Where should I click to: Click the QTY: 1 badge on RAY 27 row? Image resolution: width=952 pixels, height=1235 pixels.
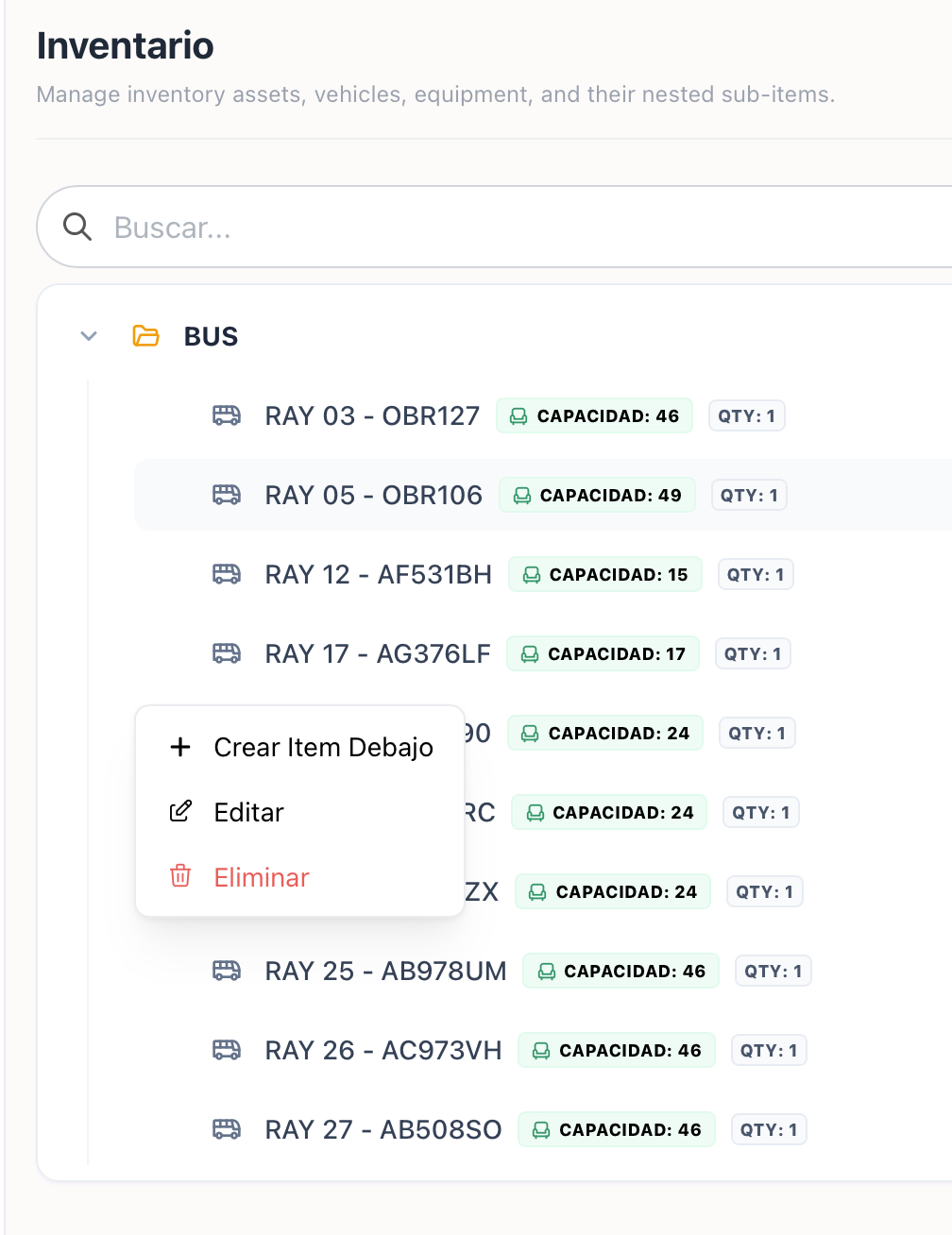tap(769, 1129)
